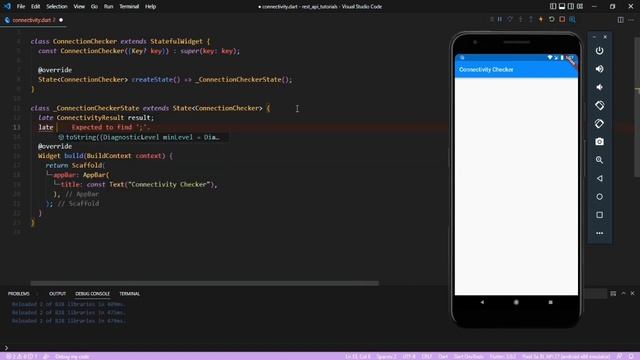Click emulator zoom magnifier icon

click(599, 160)
